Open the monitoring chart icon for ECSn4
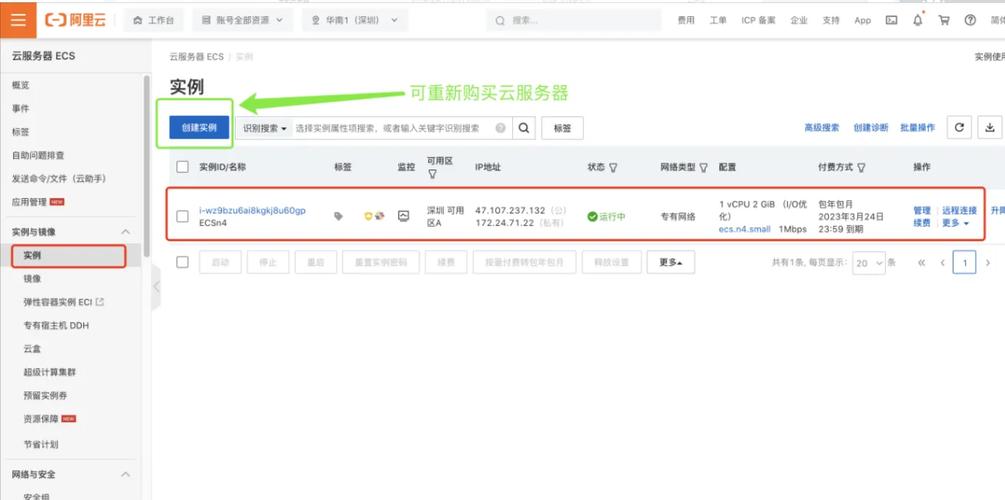 (x=403, y=216)
